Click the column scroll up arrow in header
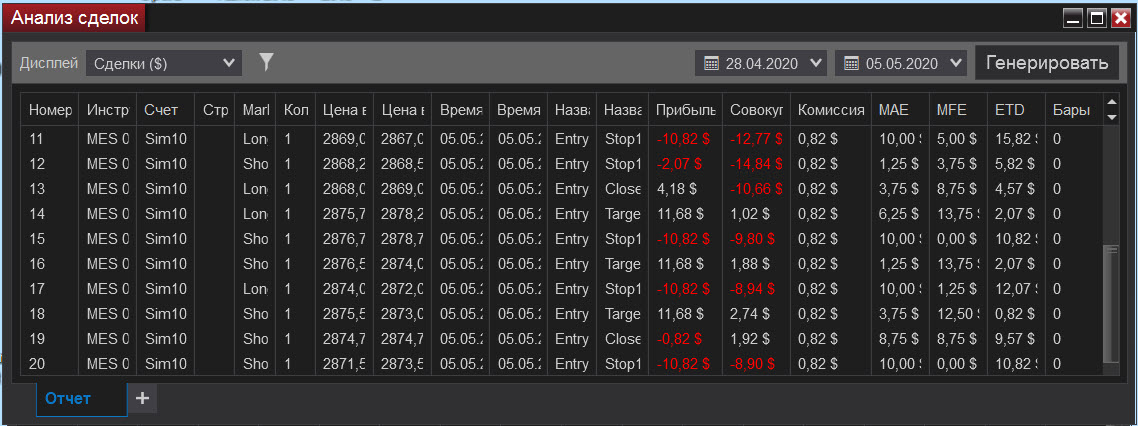This screenshot has height=426, width=1138. tap(1110, 103)
